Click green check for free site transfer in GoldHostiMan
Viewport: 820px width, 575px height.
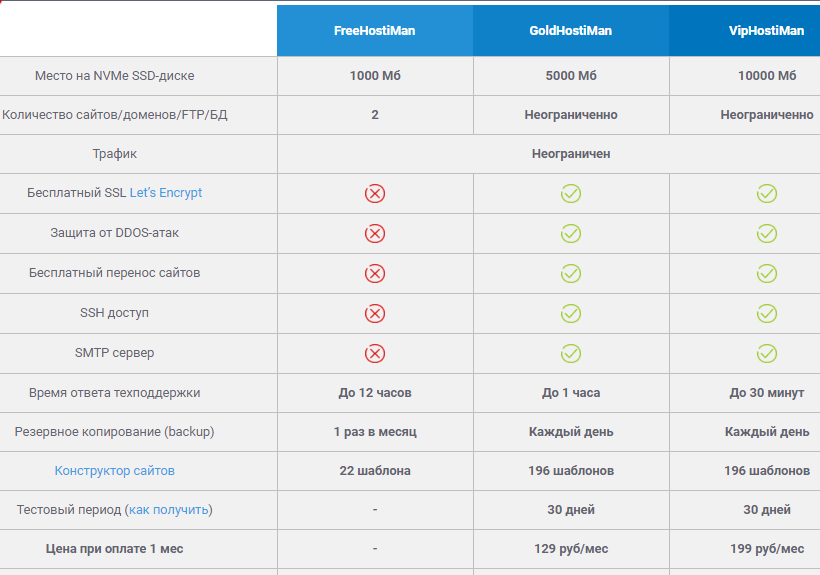click(x=571, y=273)
